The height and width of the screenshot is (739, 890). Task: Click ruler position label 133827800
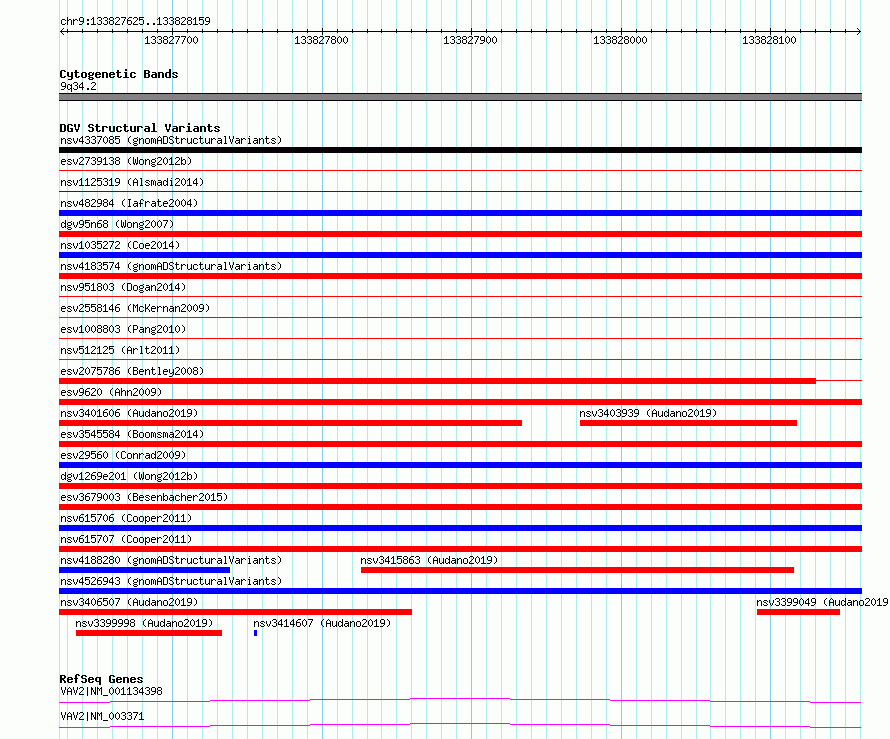tap(321, 40)
